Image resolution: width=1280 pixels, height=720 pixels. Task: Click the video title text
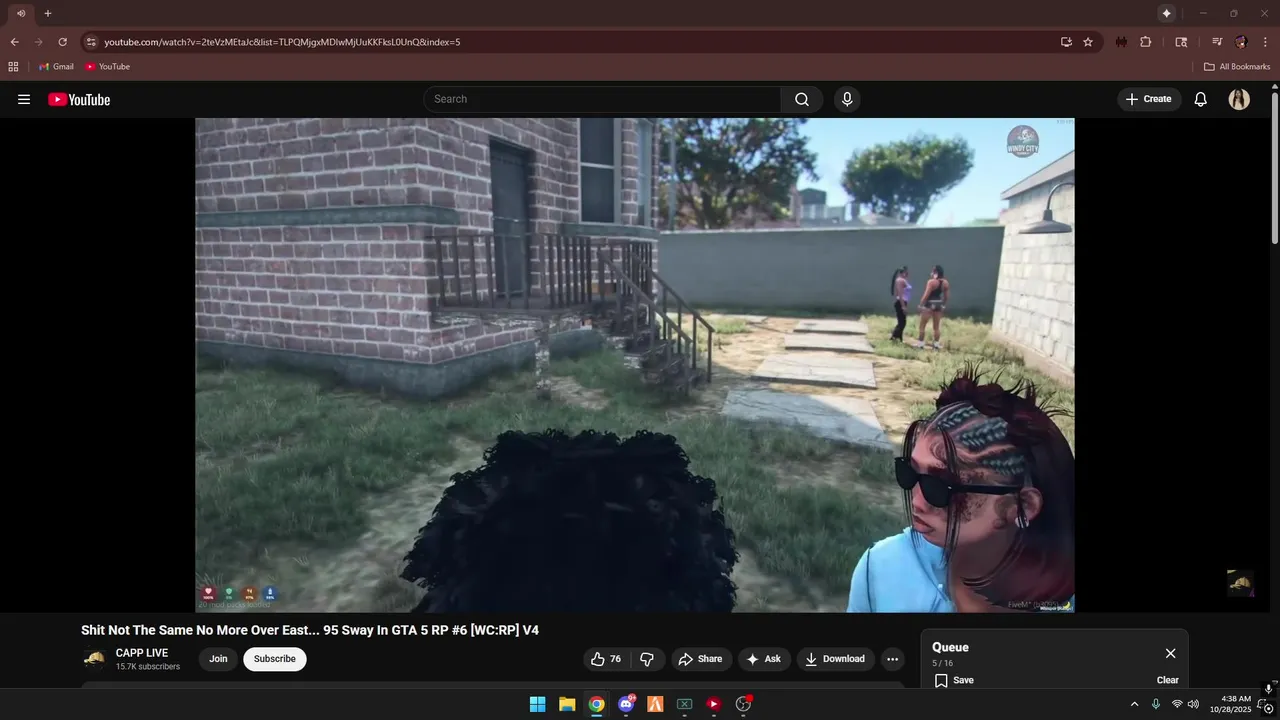pyautogui.click(x=310, y=630)
